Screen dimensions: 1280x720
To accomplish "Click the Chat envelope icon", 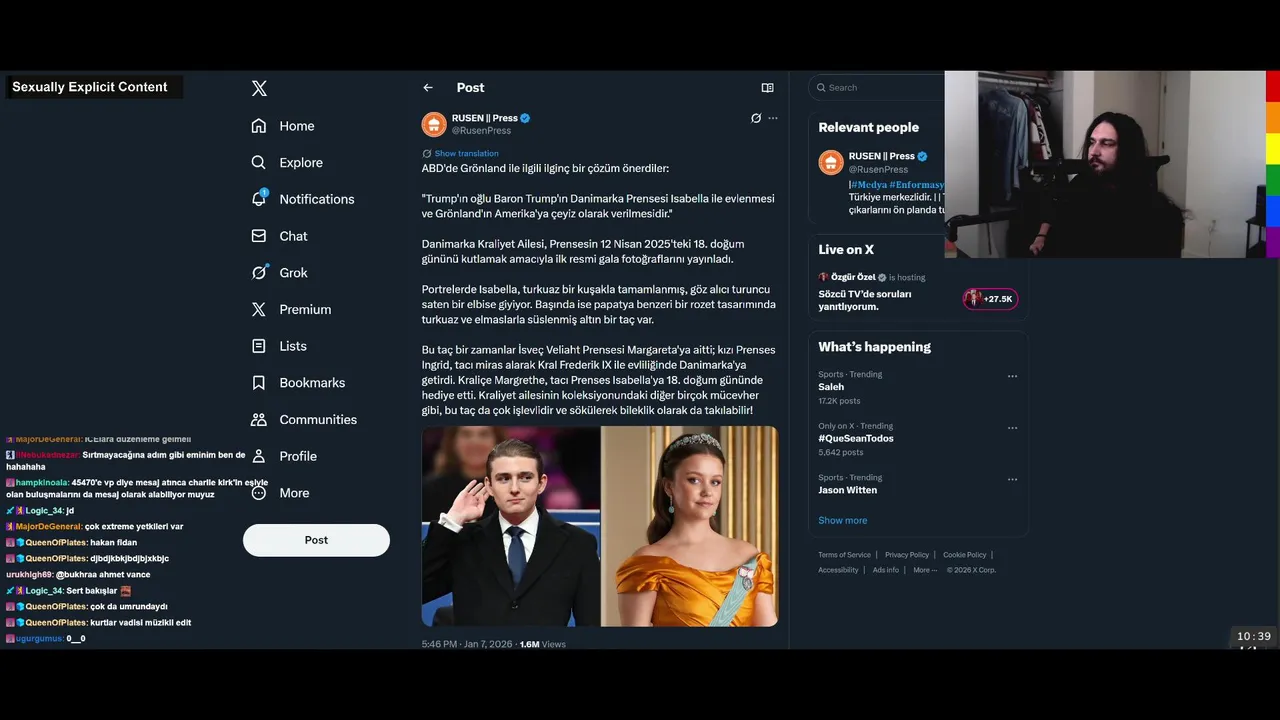I will pyautogui.click(x=259, y=236).
